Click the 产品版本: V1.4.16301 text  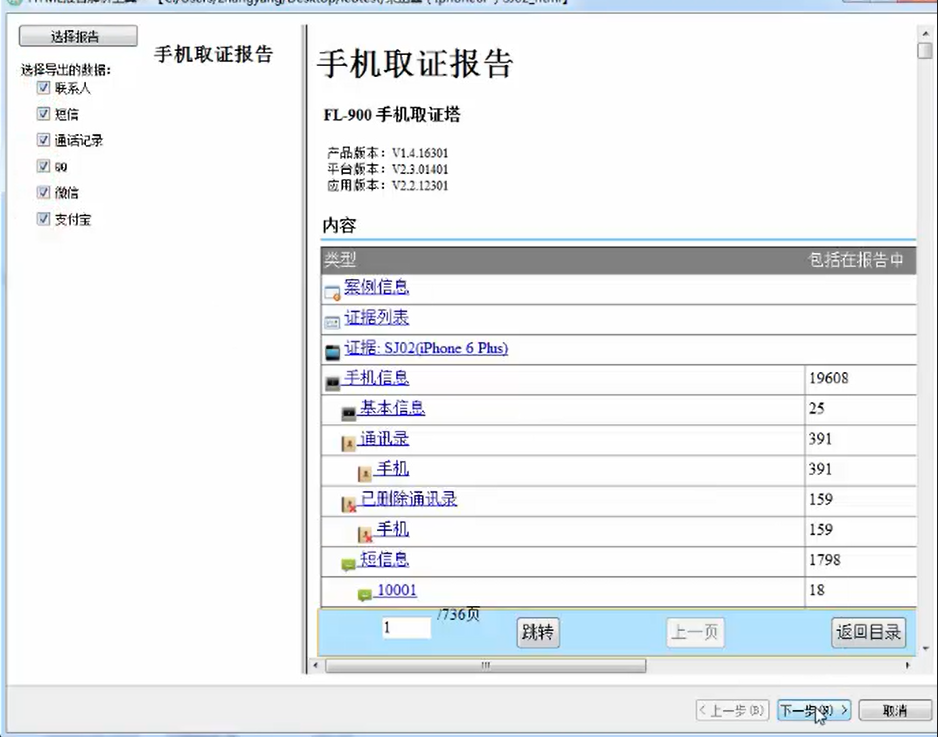pyautogui.click(x=388, y=153)
